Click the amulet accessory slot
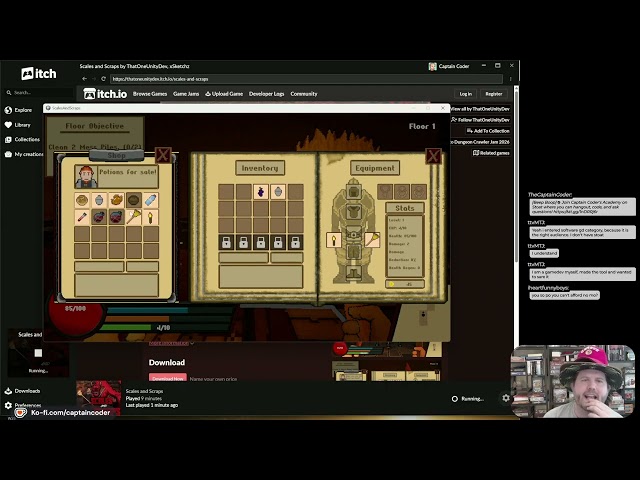 385,191
